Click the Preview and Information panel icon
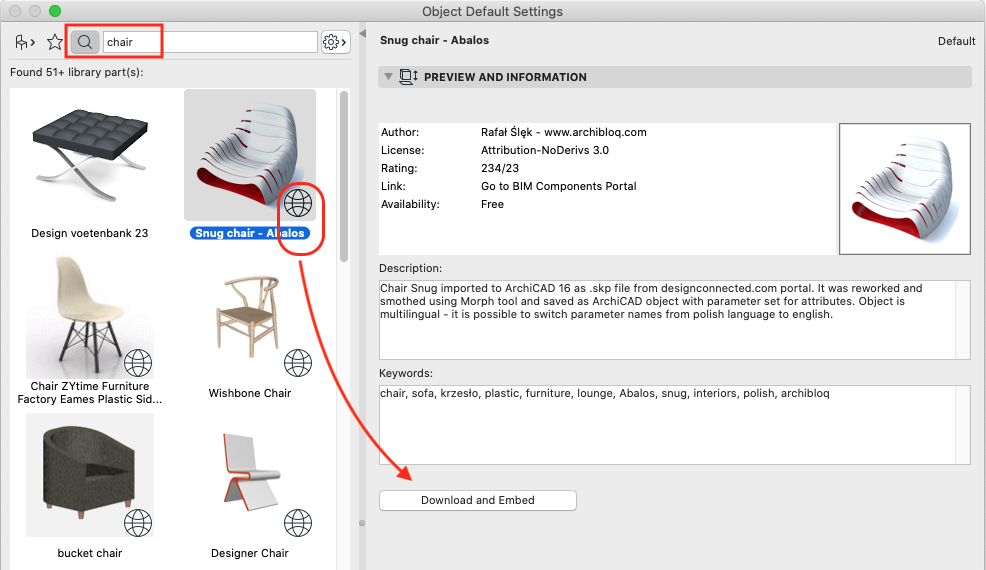The image size is (986, 570). point(409,77)
